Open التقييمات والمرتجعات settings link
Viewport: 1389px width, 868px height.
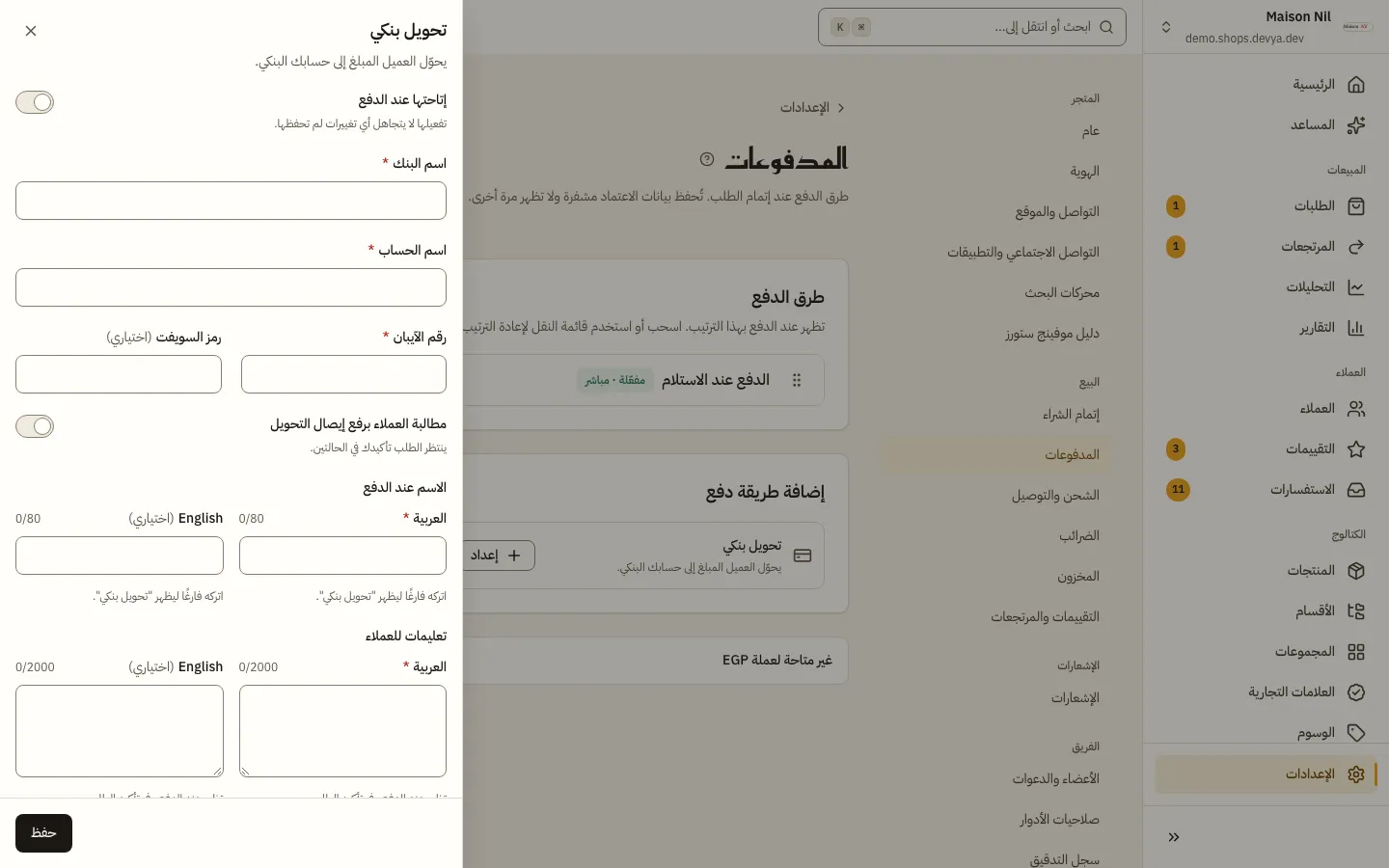(x=1046, y=617)
